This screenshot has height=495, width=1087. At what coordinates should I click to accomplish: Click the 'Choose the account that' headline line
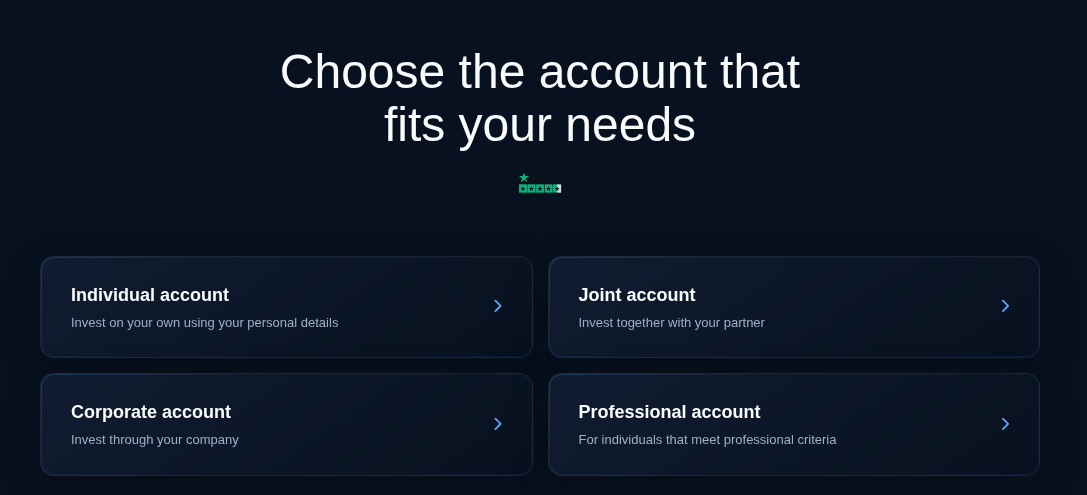click(x=540, y=71)
